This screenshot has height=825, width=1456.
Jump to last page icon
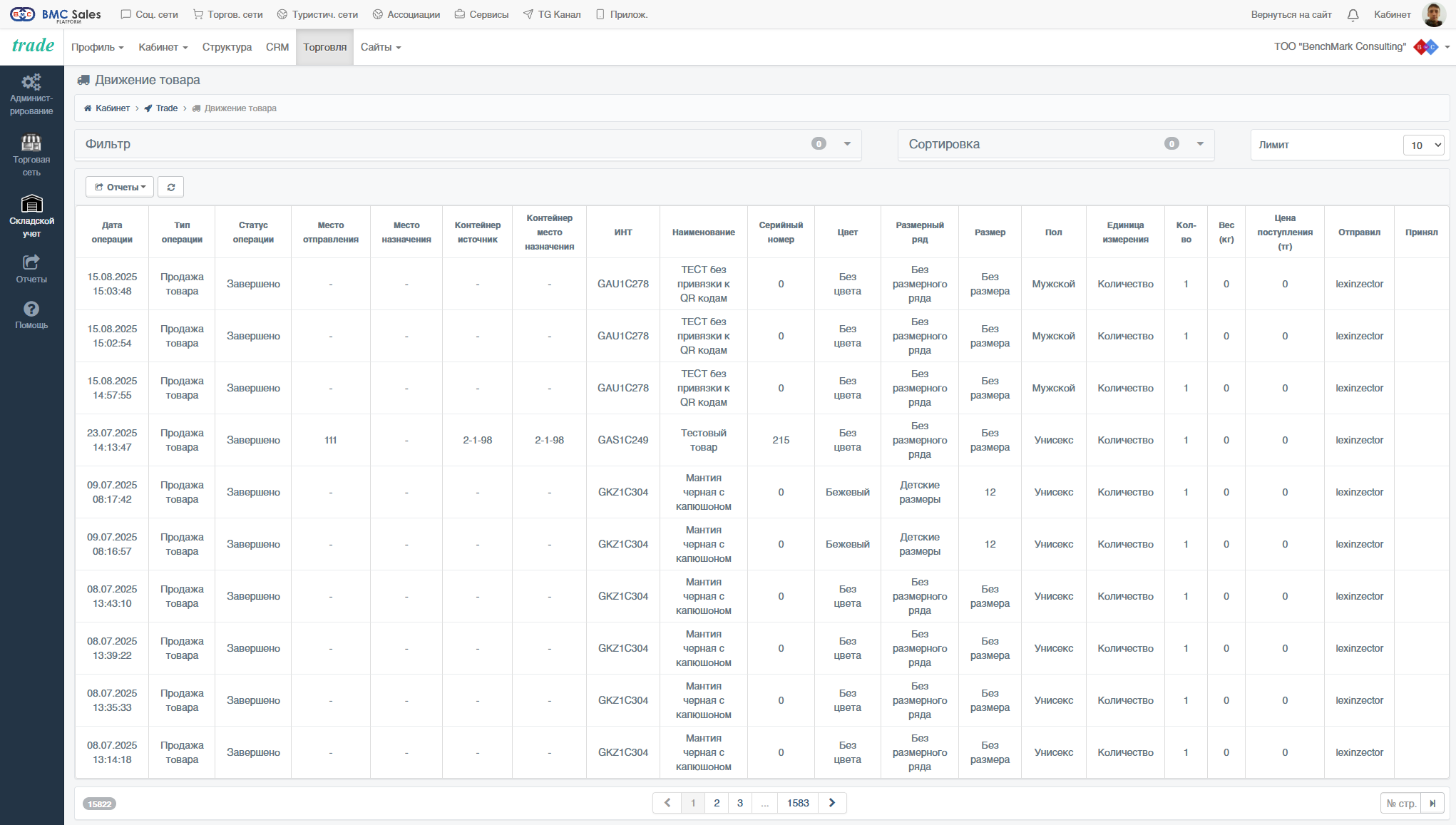pyautogui.click(x=1432, y=803)
